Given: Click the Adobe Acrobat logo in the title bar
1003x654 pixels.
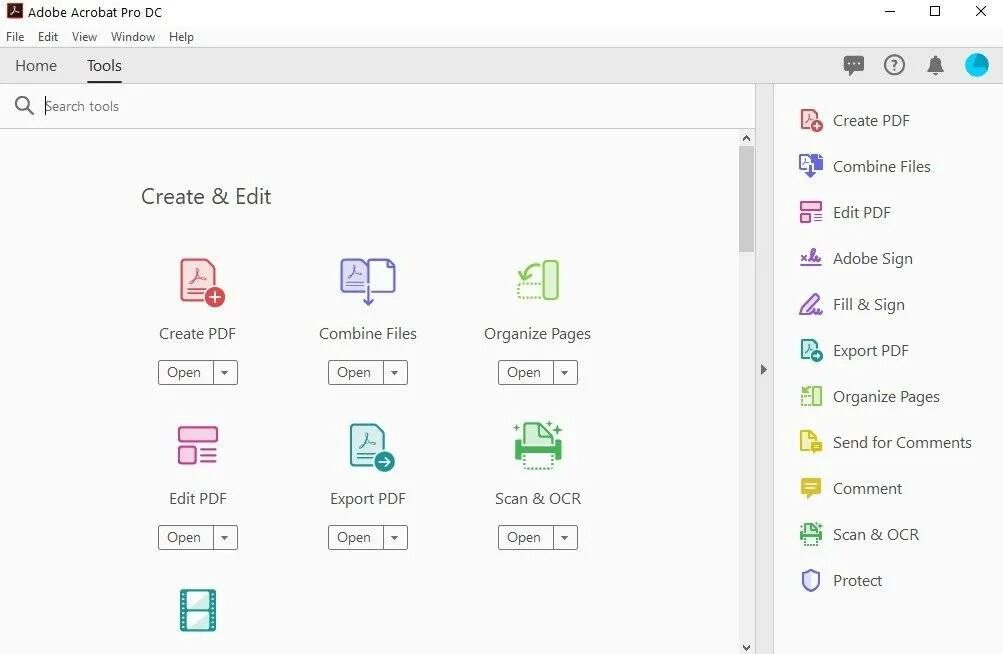Looking at the screenshot, I should (x=14, y=11).
